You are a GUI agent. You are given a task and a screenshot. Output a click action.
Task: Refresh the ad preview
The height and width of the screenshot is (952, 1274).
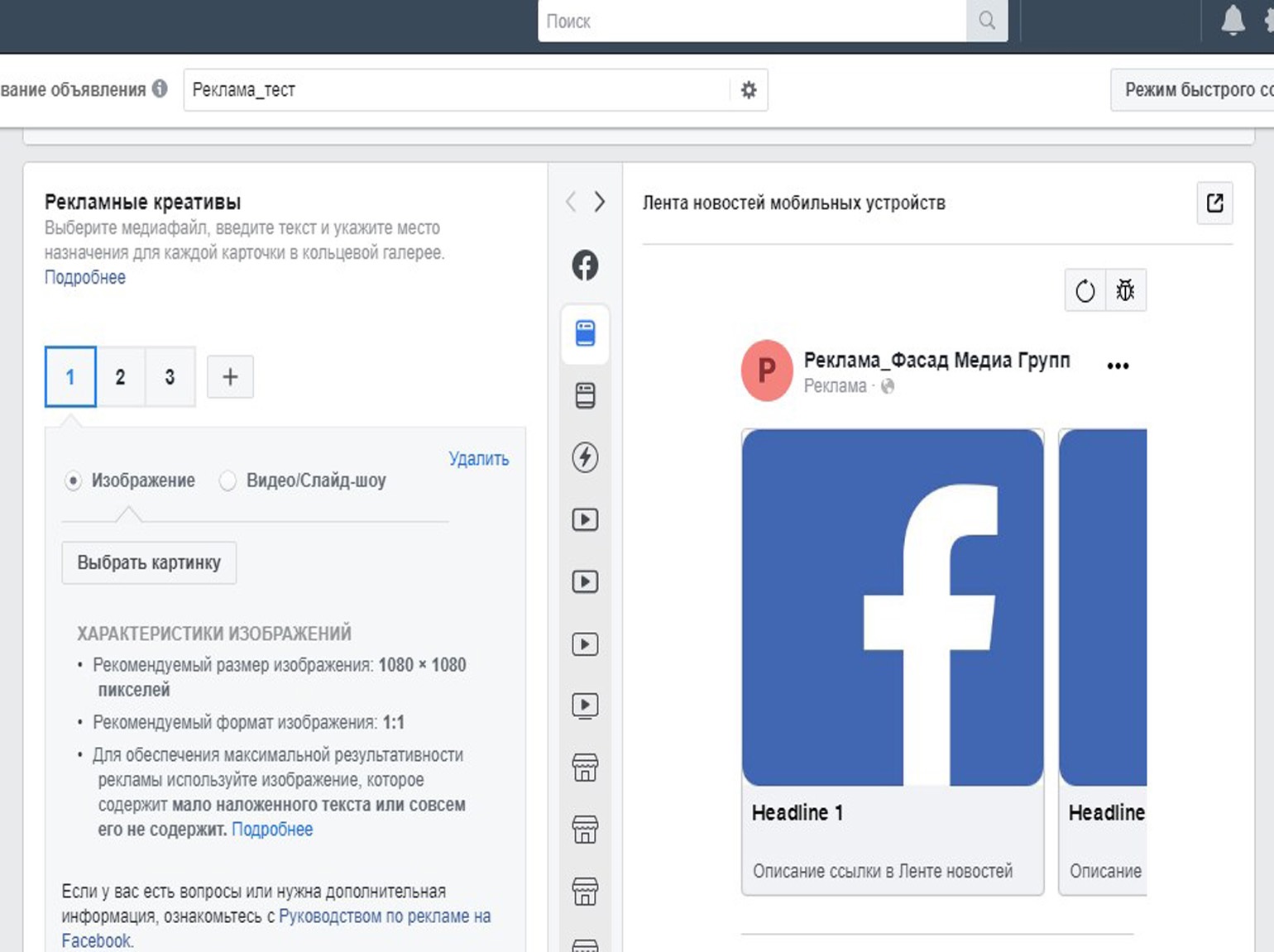coord(1085,290)
